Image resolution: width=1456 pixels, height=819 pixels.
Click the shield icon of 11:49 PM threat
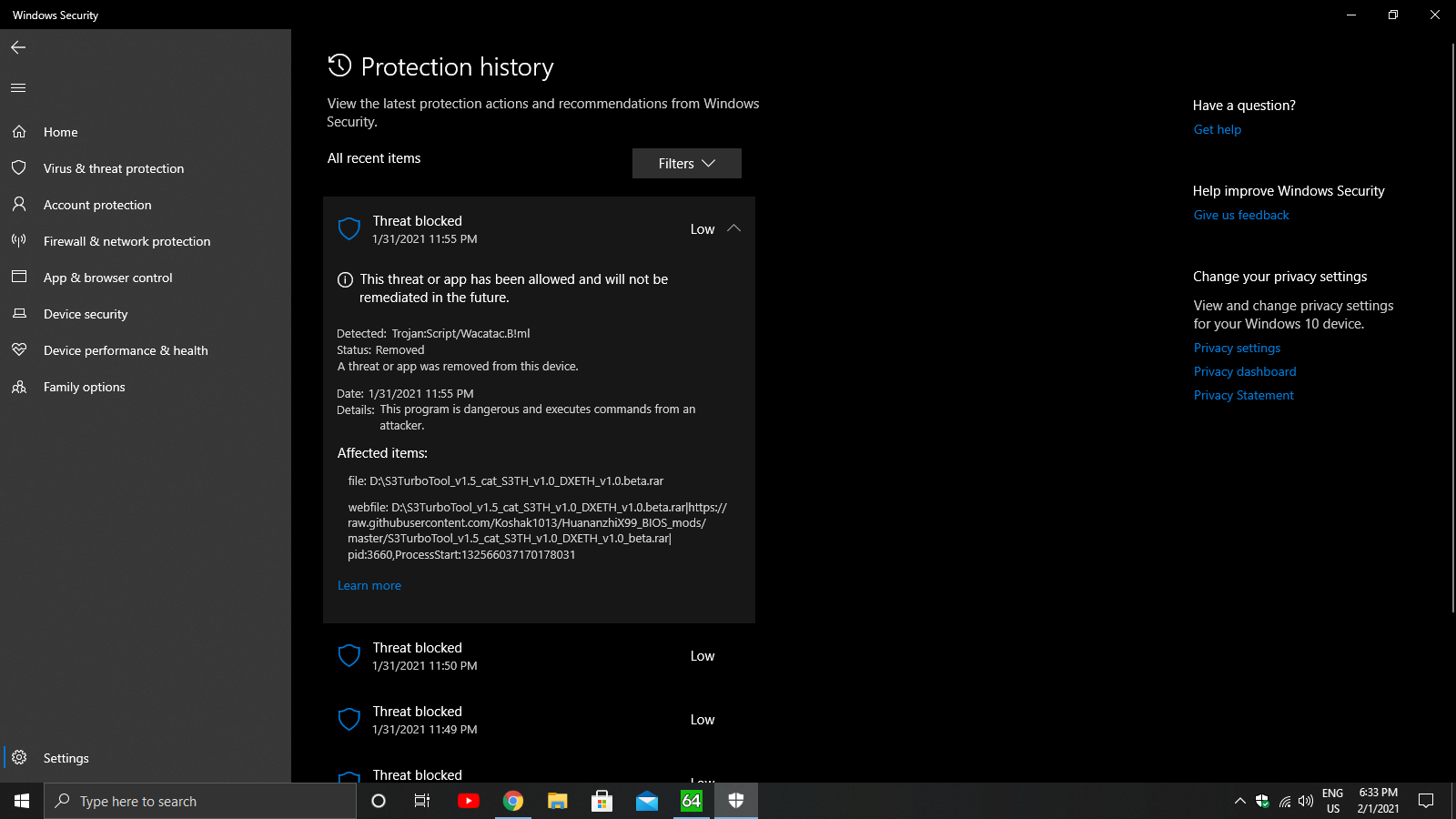tap(349, 720)
